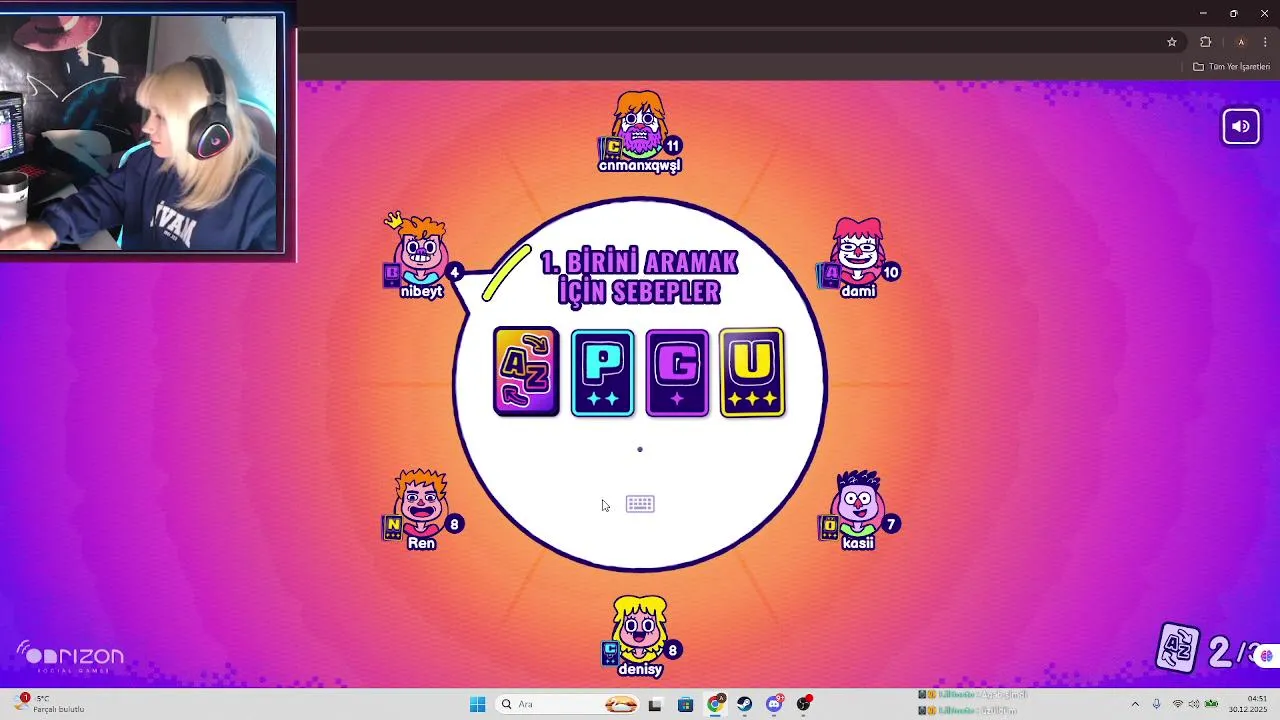Image resolution: width=1280 pixels, height=720 pixels.
Task: Pick the letter G card
Action: pyautogui.click(x=677, y=372)
